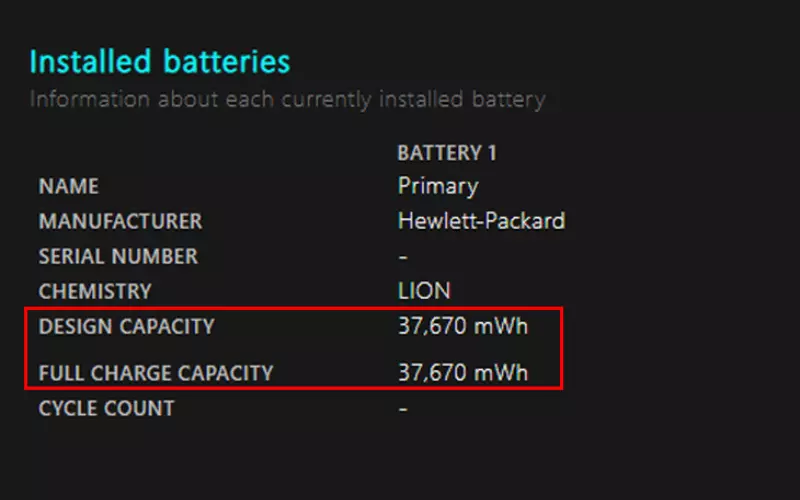Click the DESIGN CAPACITY label
Image resolution: width=800 pixels, height=500 pixels.
[x=127, y=327]
